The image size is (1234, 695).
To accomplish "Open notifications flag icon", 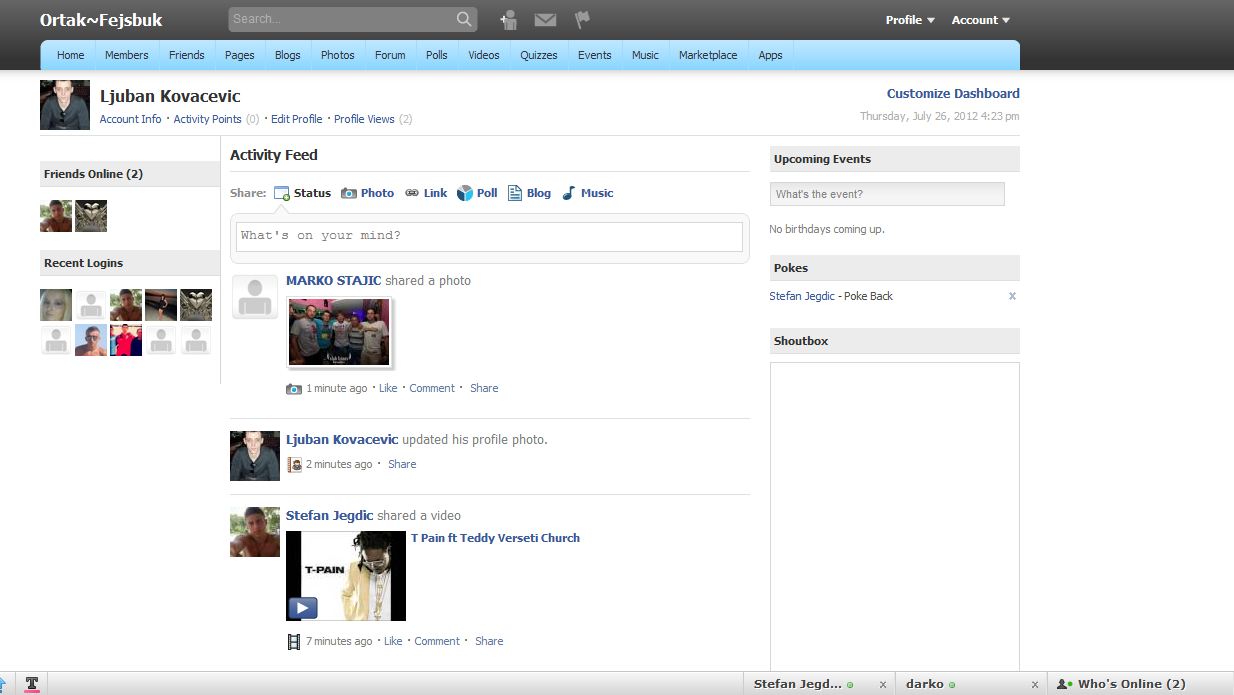I will (x=582, y=19).
